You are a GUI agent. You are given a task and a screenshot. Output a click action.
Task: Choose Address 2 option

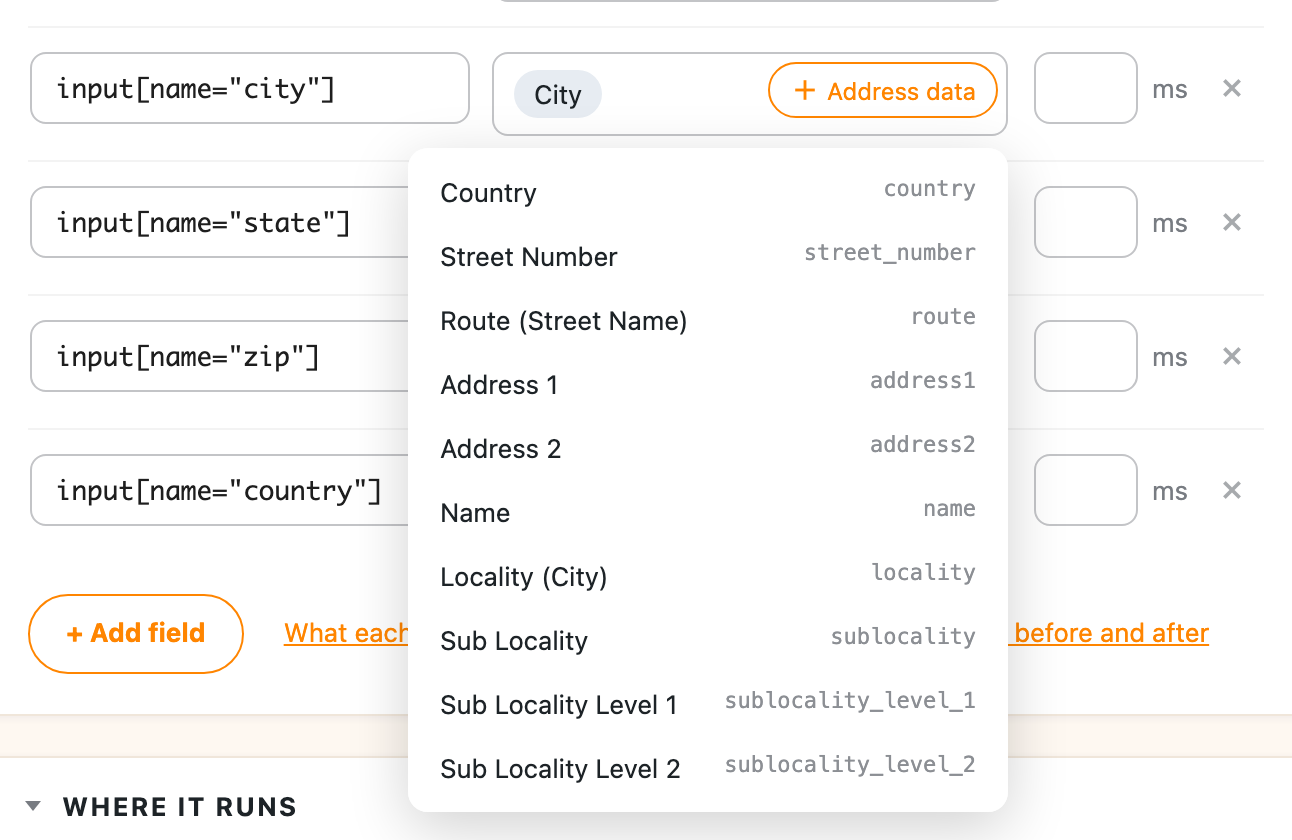point(708,448)
